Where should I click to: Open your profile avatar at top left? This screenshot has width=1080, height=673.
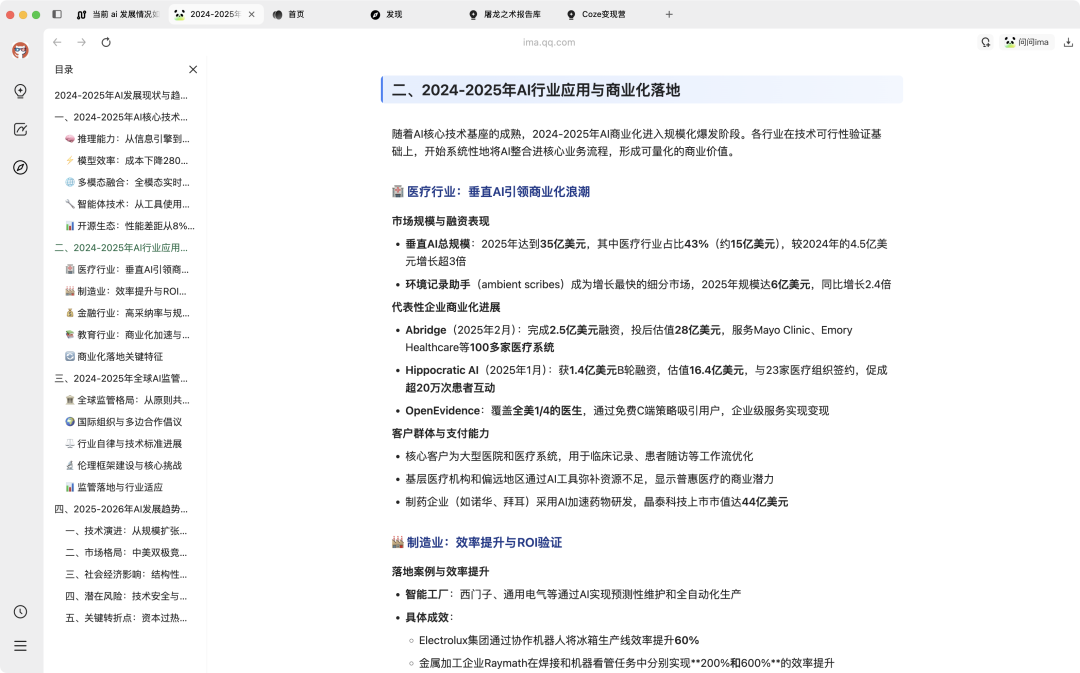(x=20, y=51)
